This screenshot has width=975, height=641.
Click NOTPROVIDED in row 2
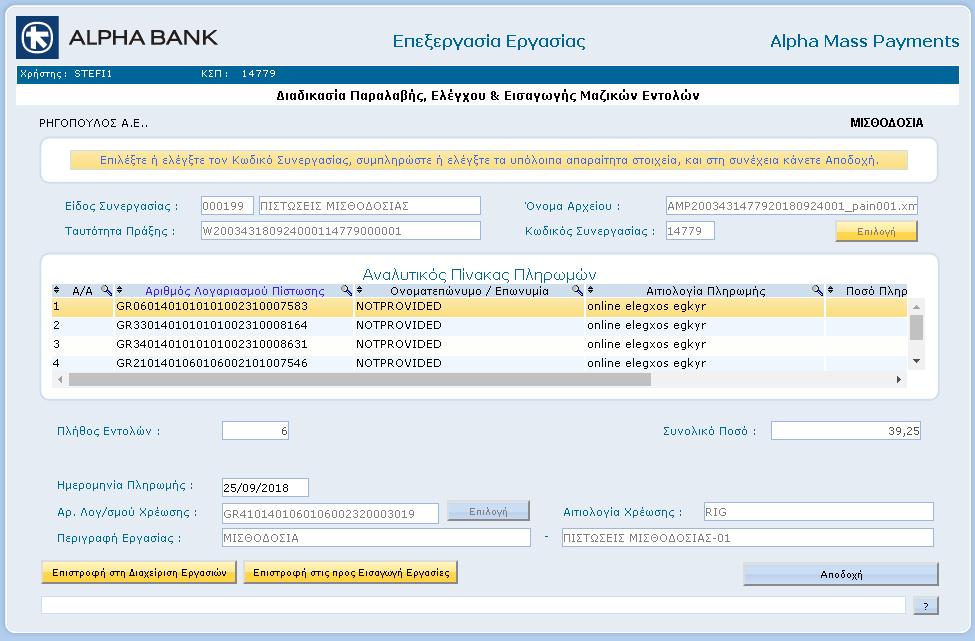point(399,325)
